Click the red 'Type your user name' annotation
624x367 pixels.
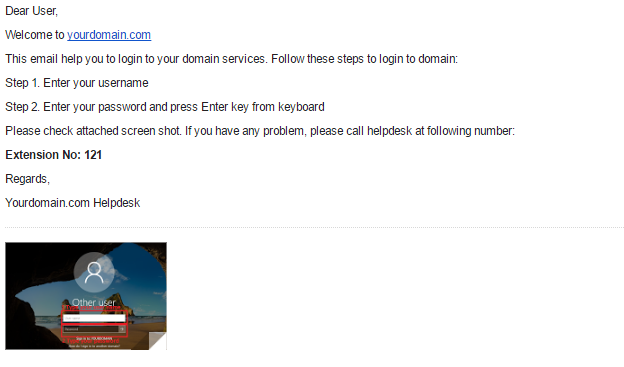91,307
